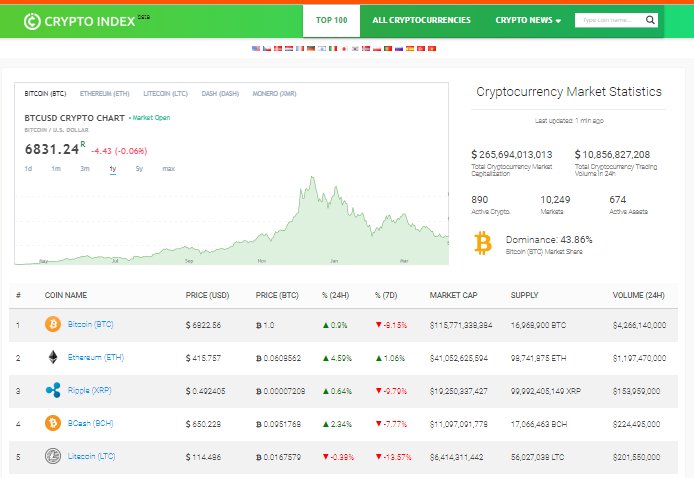Click total market cap $ 265,694,013,013
694x478 pixels.
click(512, 154)
